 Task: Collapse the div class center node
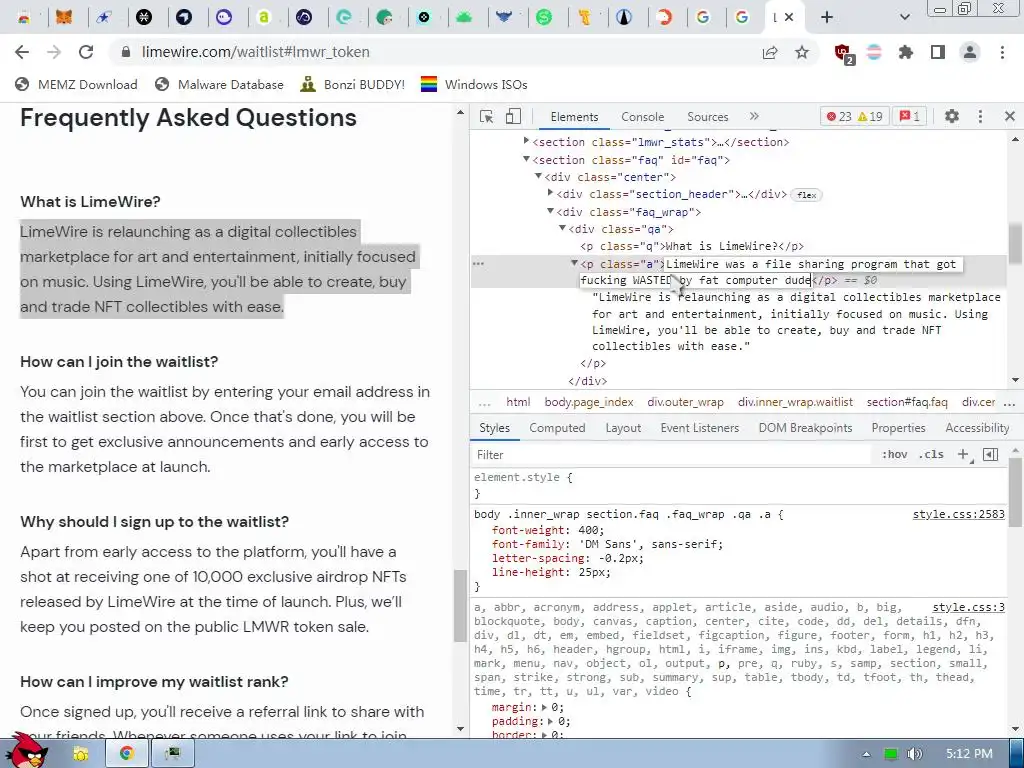[538, 176]
